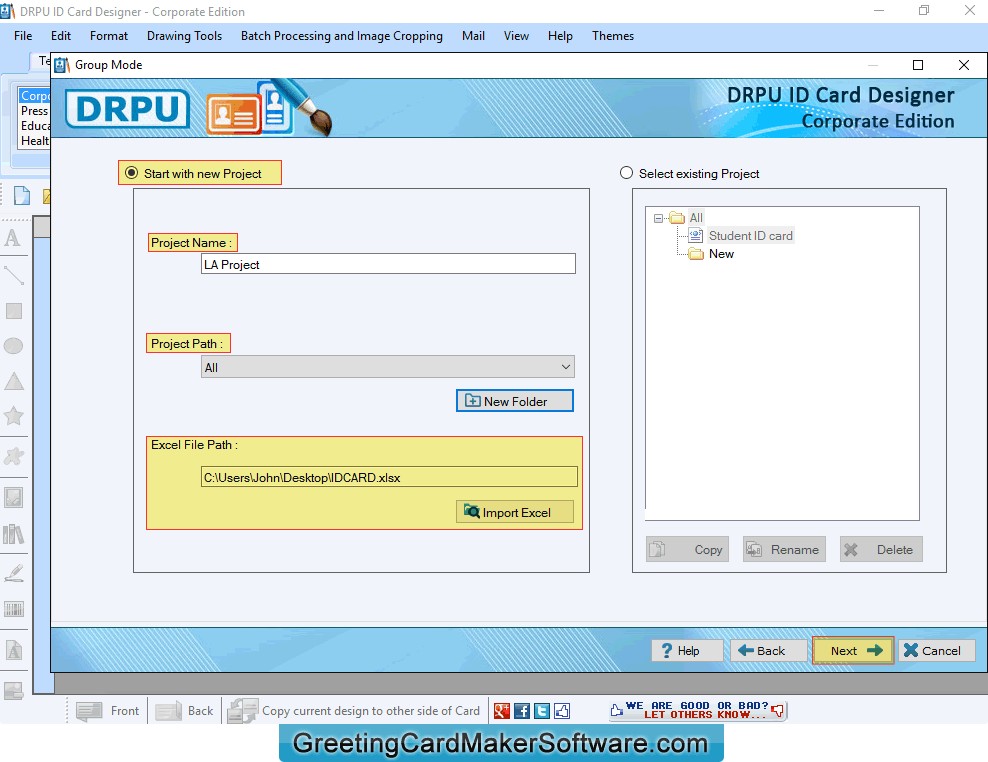Select the Signature pen tool
This screenshot has width=988, height=762.
coord(14,572)
